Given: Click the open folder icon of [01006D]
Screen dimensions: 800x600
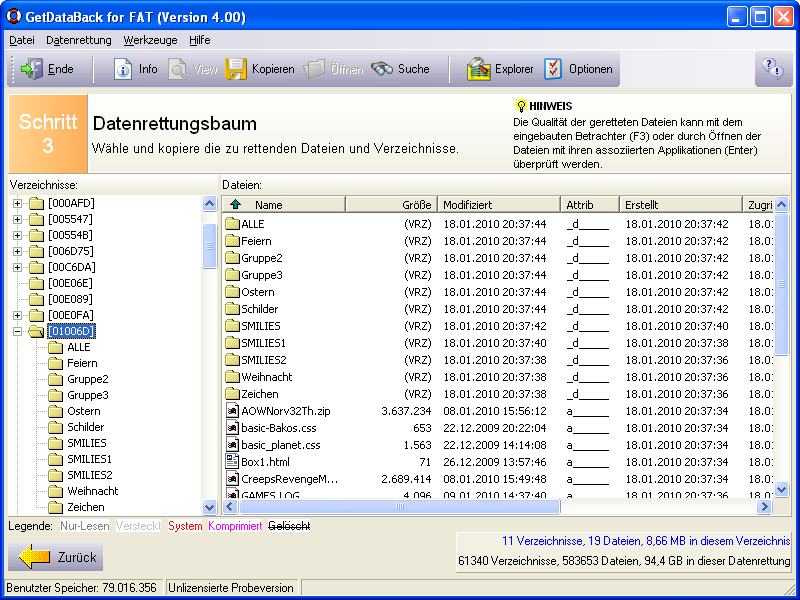Looking at the screenshot, I should (x=36, y=331).
